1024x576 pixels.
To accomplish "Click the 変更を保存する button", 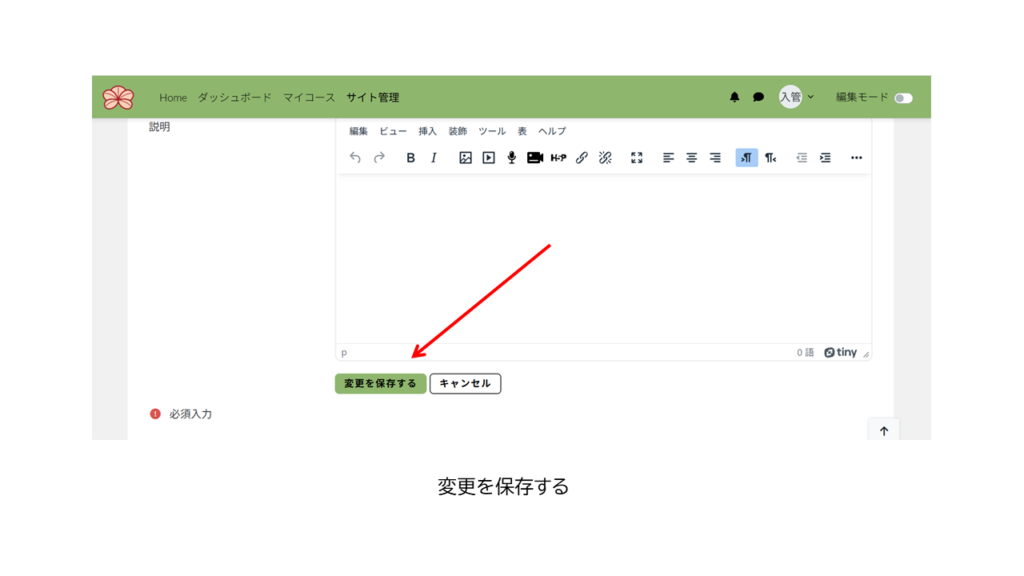I will point(380,383).
